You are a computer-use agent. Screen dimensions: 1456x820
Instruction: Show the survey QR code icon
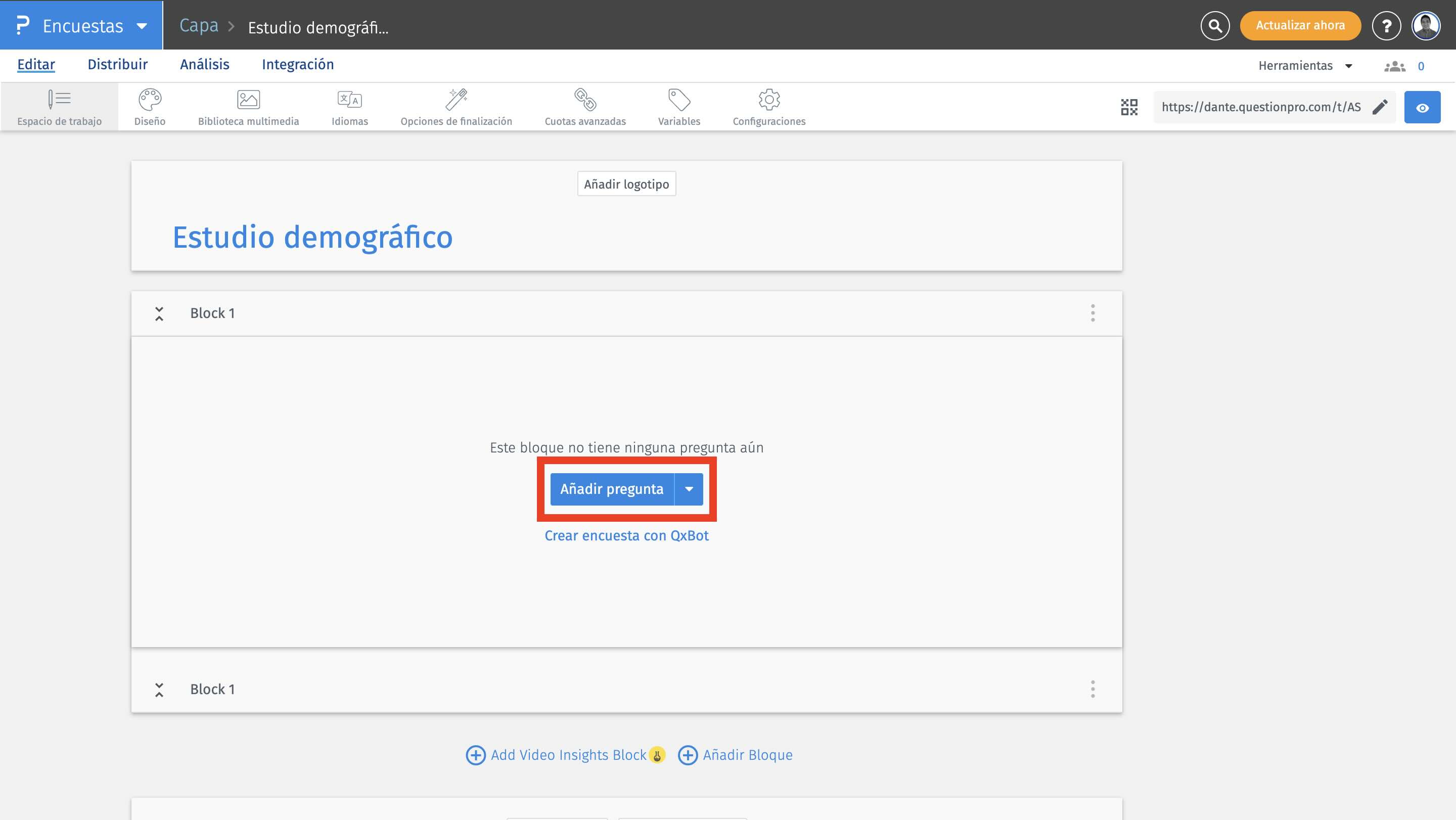tap(1129, 107)
